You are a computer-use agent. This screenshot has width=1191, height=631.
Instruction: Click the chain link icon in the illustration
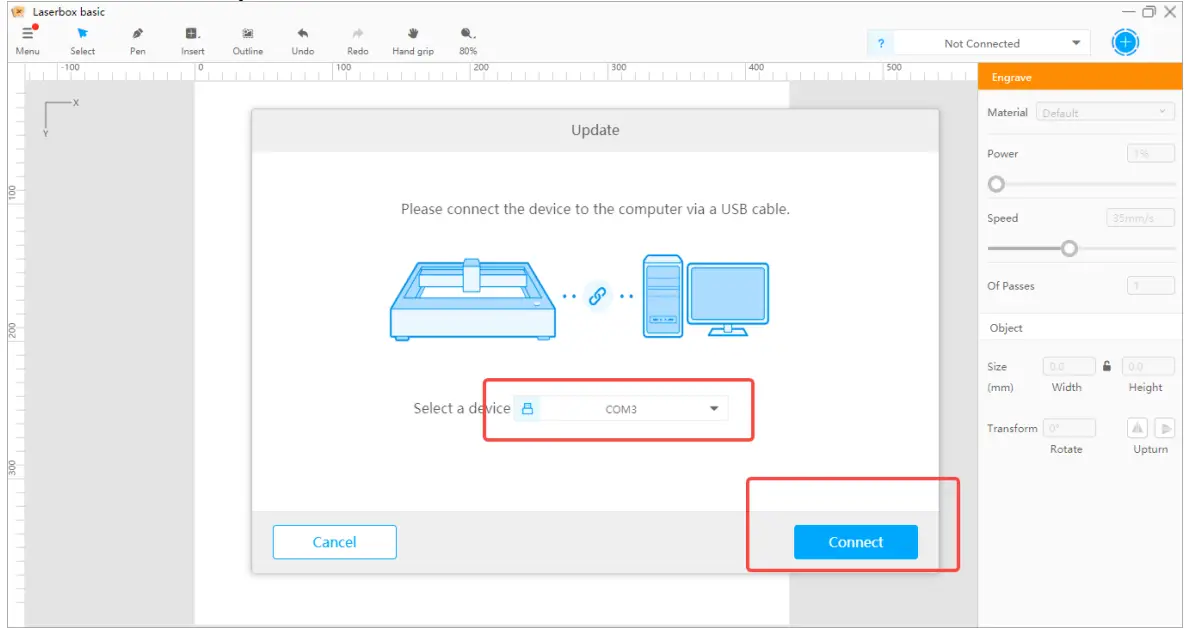click(598, 296)
